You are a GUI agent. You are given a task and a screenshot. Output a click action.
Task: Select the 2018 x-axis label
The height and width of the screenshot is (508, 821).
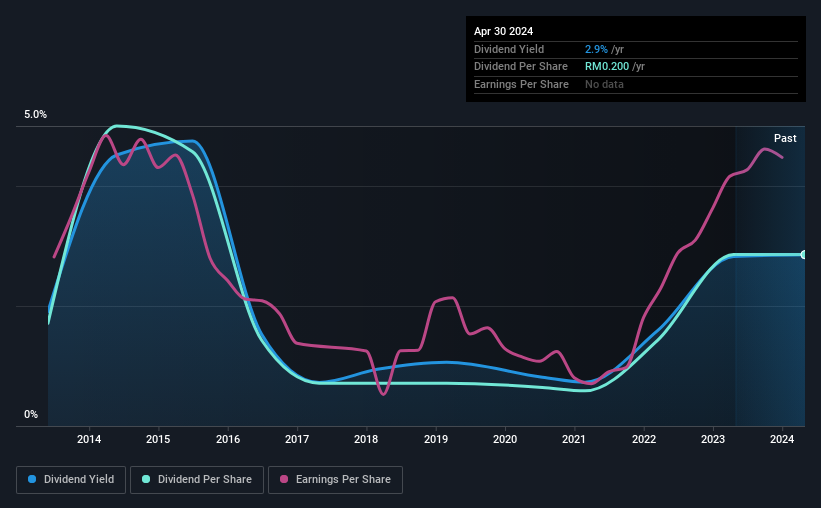pos(366,439)
